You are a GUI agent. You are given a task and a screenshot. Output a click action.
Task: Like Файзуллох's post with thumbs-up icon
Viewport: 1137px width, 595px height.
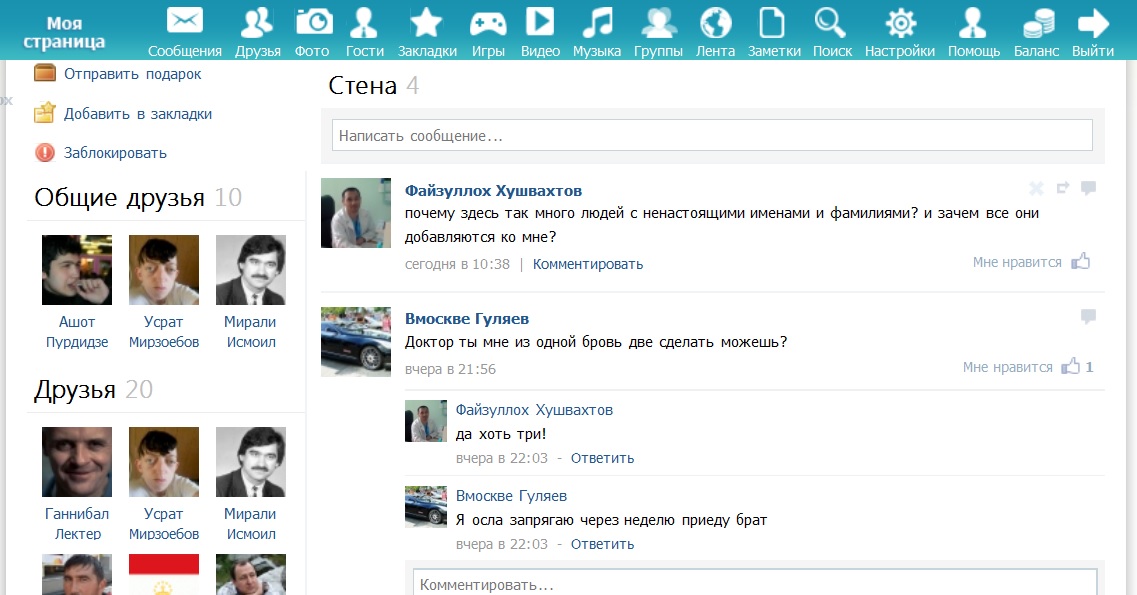pyautogui.click(x=1081, y=261)
